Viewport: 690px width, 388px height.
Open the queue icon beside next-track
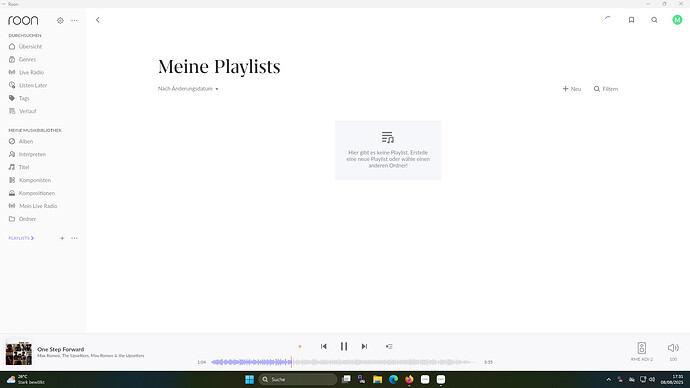(389, 347)
